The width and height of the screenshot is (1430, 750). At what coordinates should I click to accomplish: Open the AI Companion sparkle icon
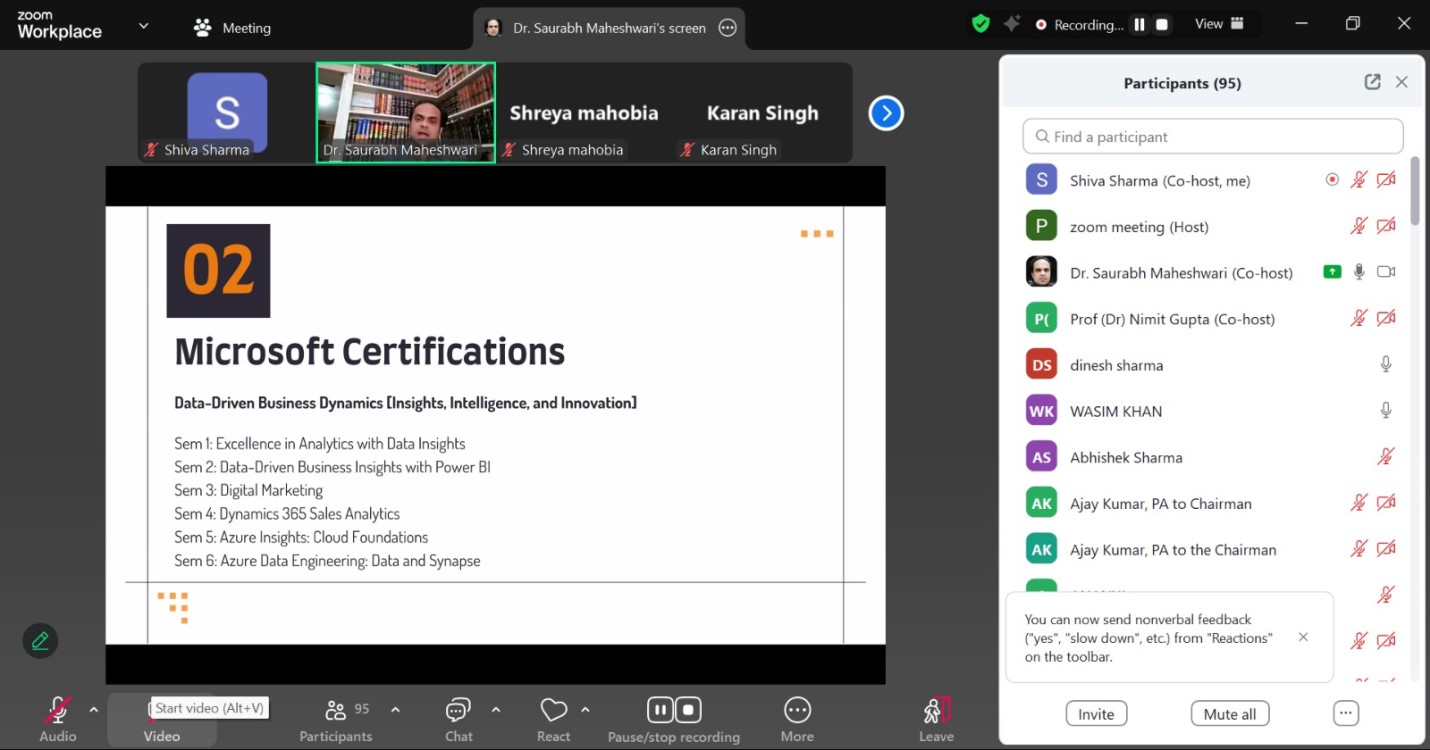[x=1011, y=24]
